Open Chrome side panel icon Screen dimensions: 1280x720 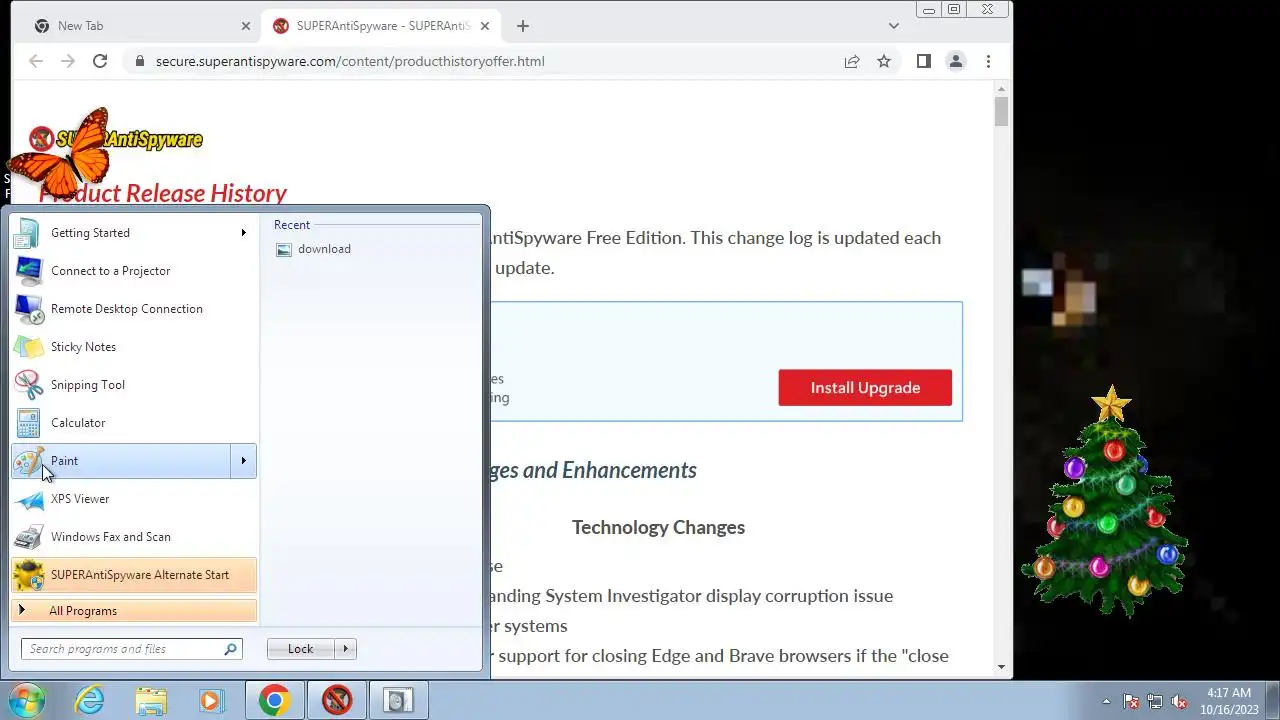pos(924,61)
